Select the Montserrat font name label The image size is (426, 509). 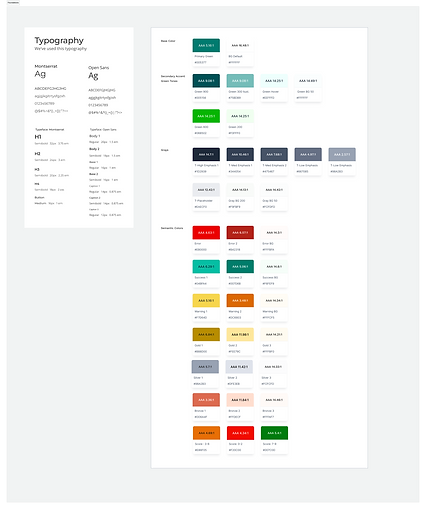(46, 66)
